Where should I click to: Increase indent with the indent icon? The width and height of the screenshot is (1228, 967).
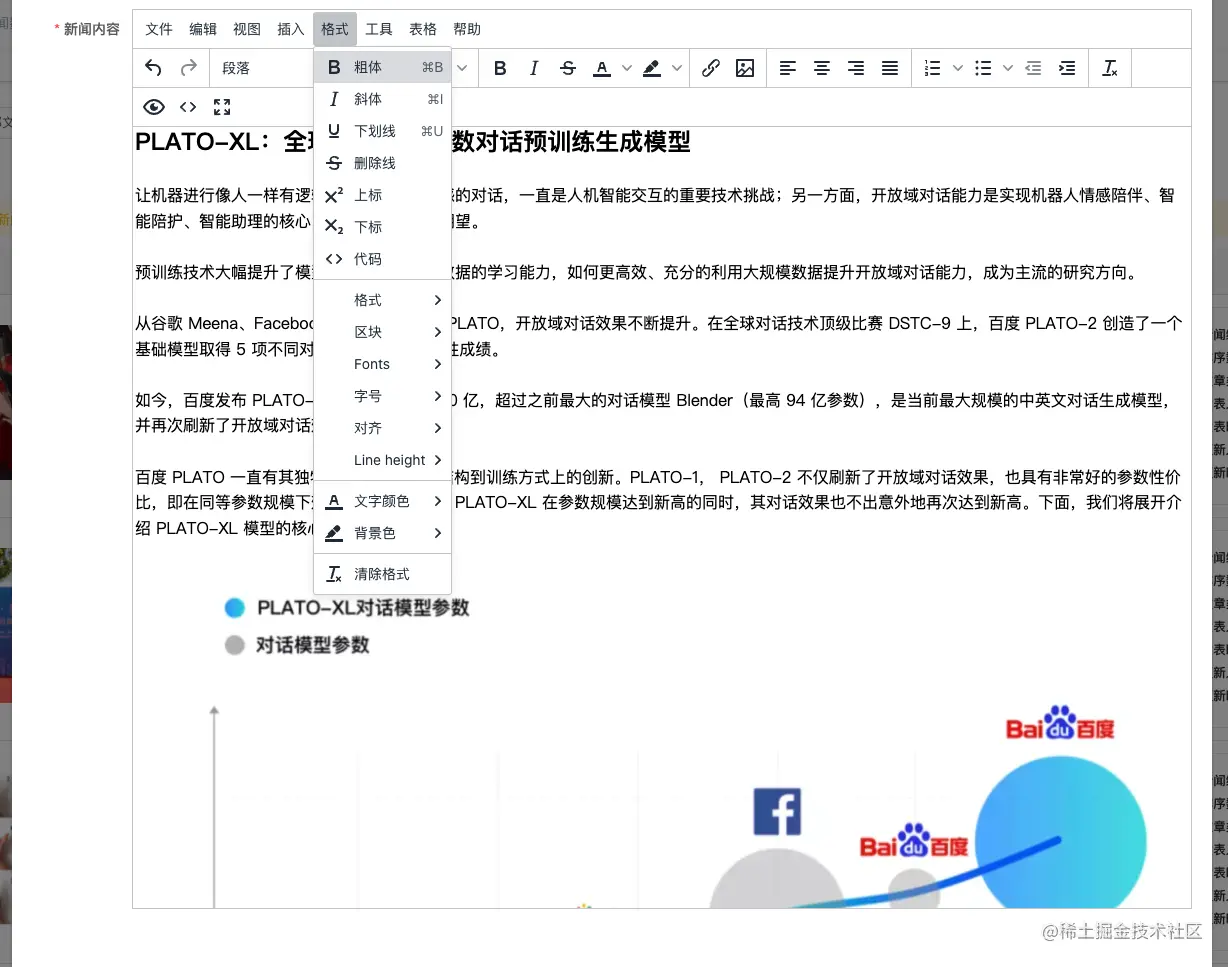click(x=1067, y=68)
